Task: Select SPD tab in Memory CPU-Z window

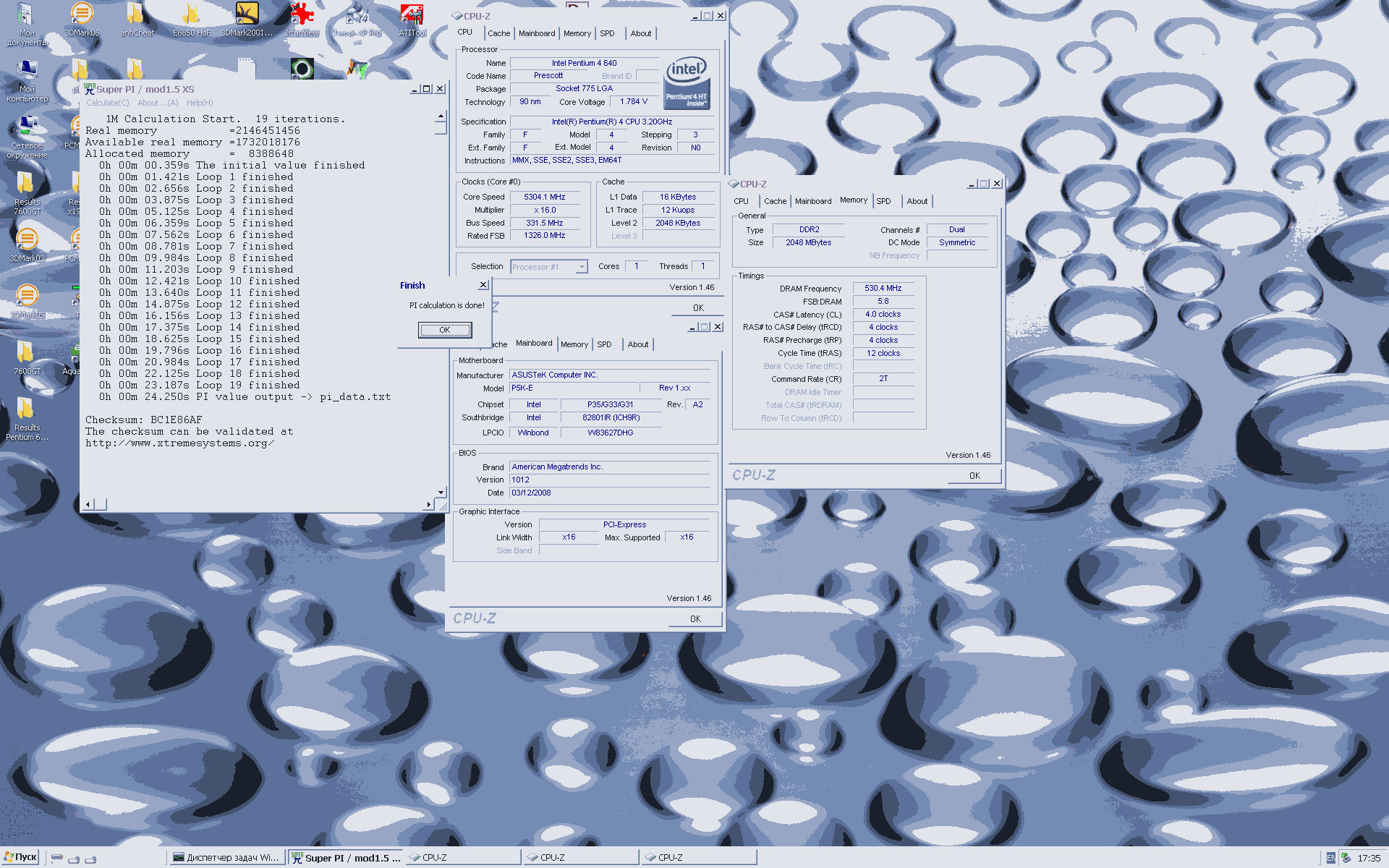Action: [883, 201]
